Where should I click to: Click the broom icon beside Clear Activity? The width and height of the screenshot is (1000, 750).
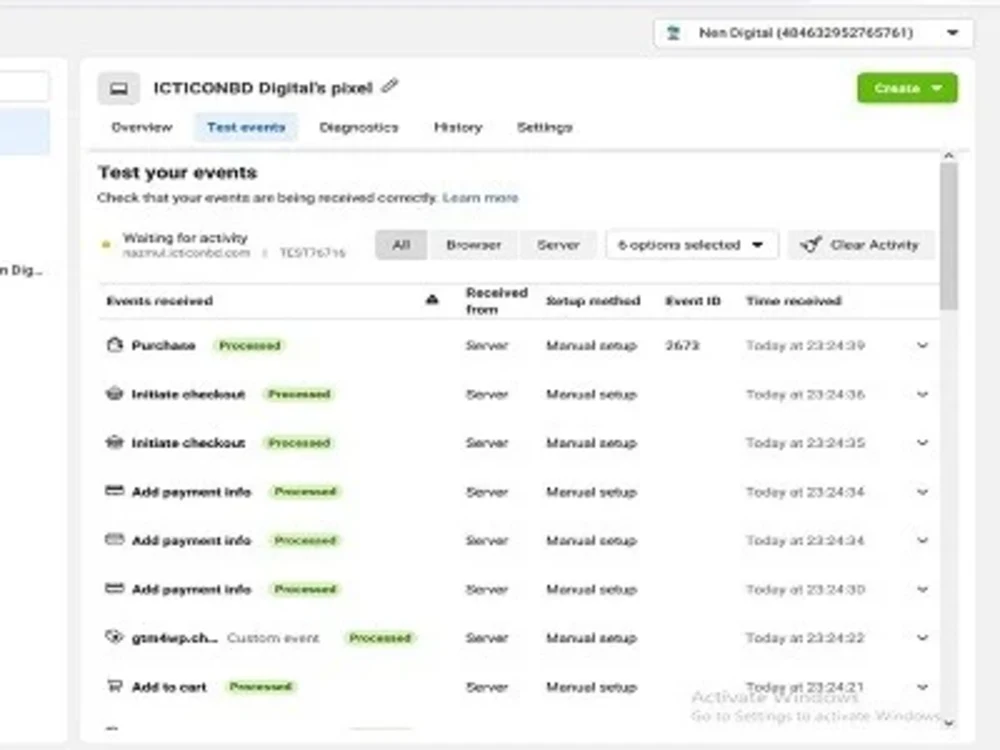tap(810, 244)
